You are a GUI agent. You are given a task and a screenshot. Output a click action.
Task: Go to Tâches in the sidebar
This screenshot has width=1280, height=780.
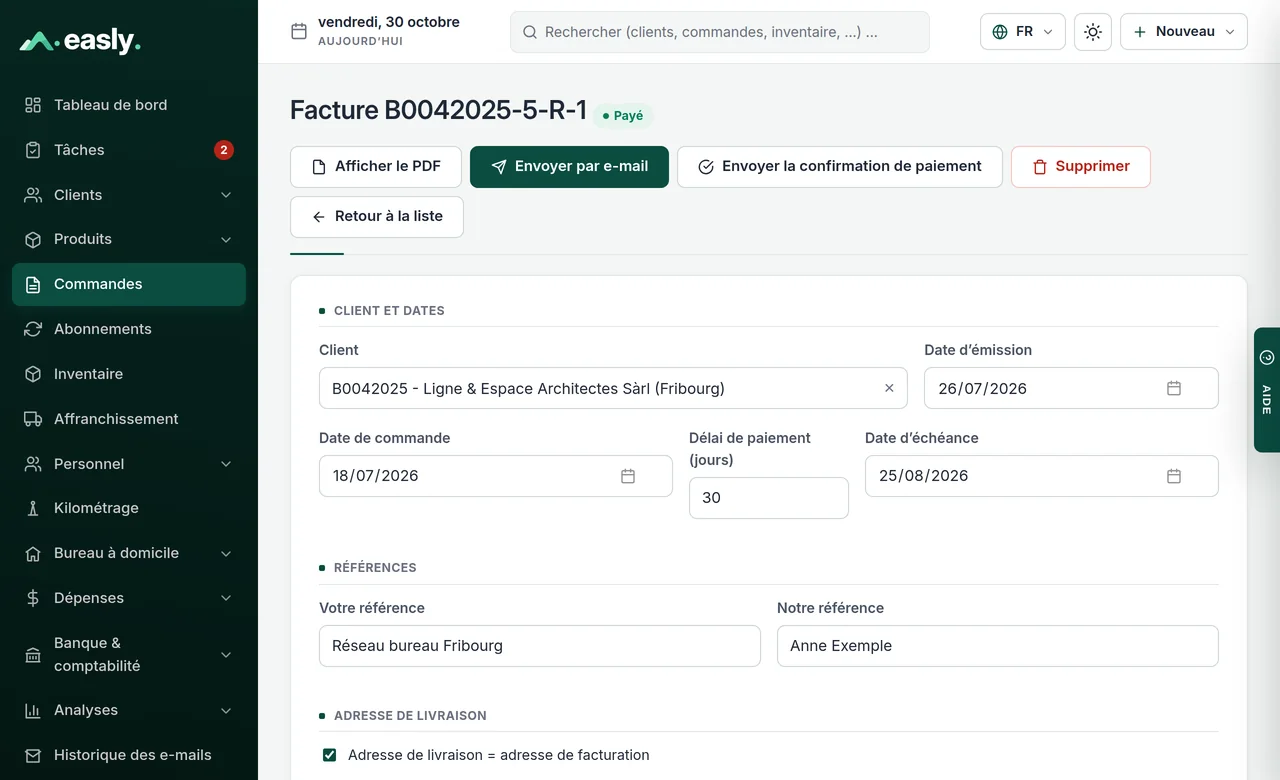pyautogui.click(x=129, y=150)
